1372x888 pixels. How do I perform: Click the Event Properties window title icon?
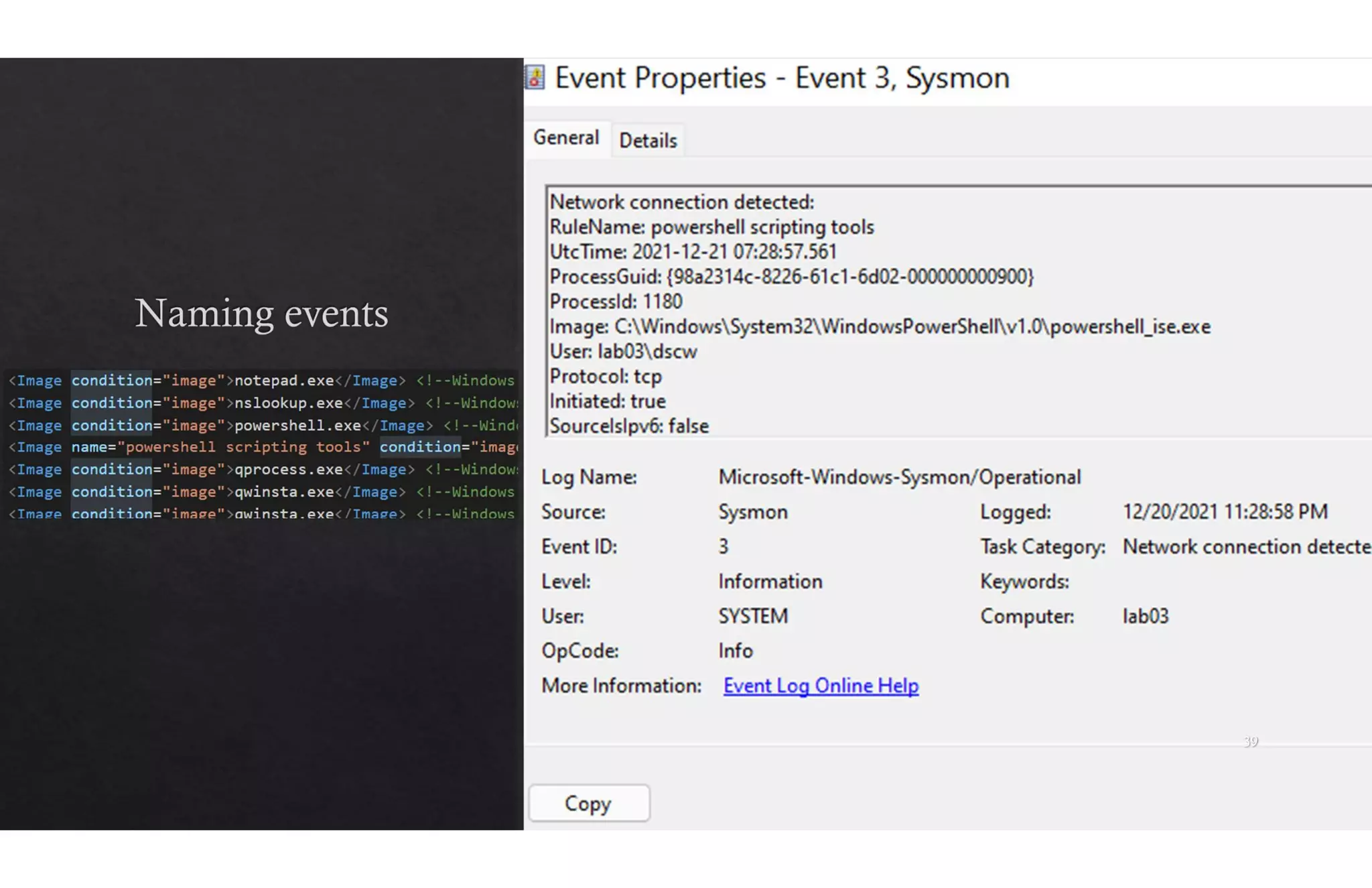(535, 78)
